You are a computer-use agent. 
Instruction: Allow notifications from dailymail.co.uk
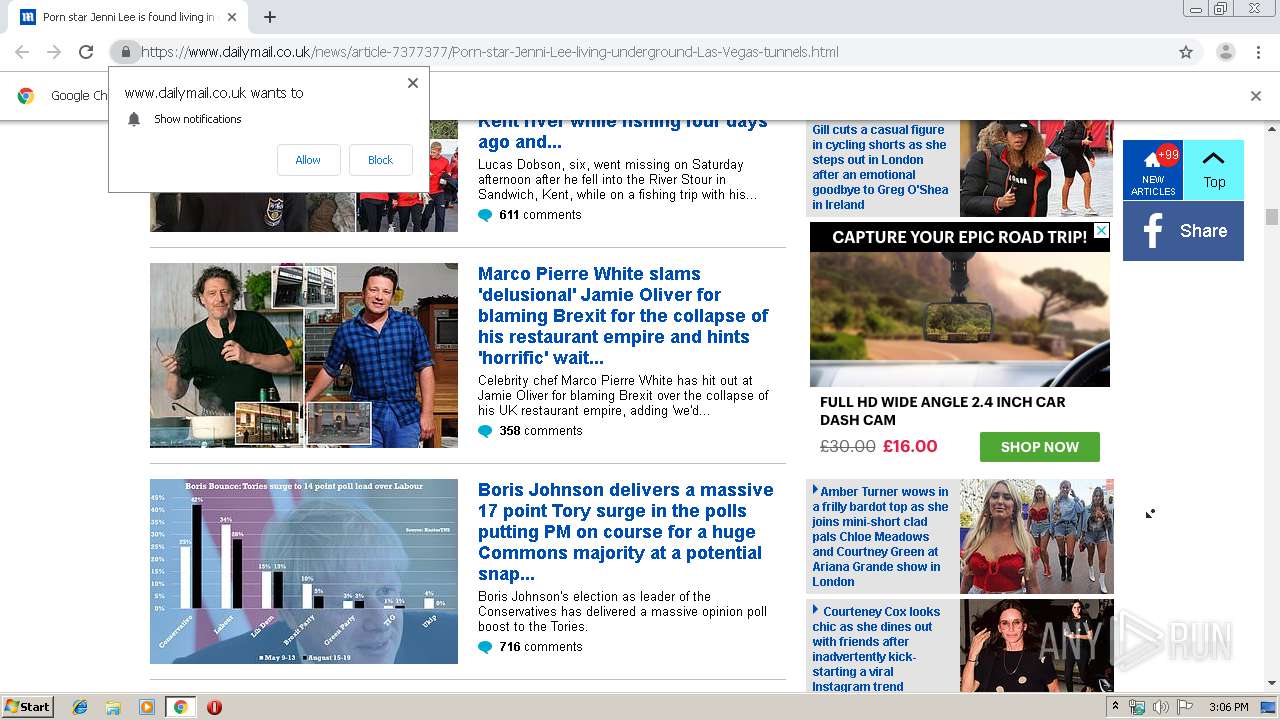click(308, 160)
